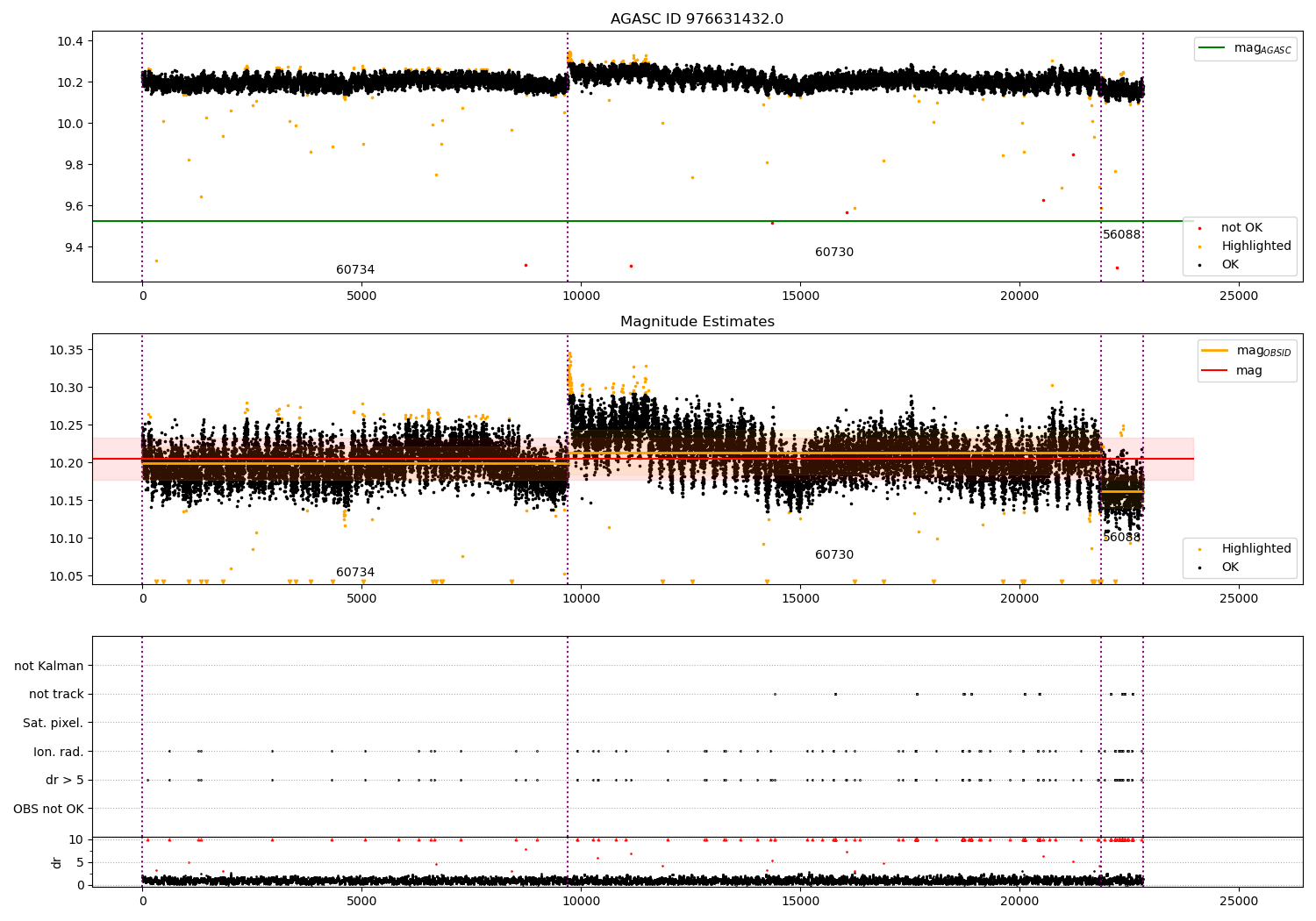The height and width of the screenshot is (921, 1316).
Task: Click the "Sat. pixel." row label
Action: pyautogui.click(x=54, y=723)
